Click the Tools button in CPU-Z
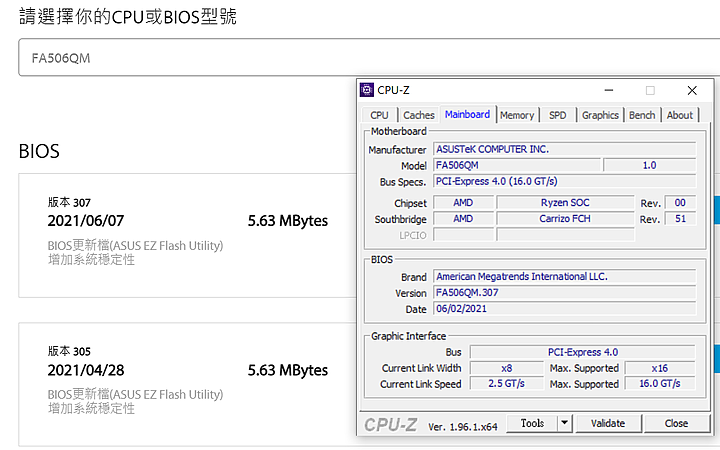Viewport: 720px width, 450px height. pos(532,423)
